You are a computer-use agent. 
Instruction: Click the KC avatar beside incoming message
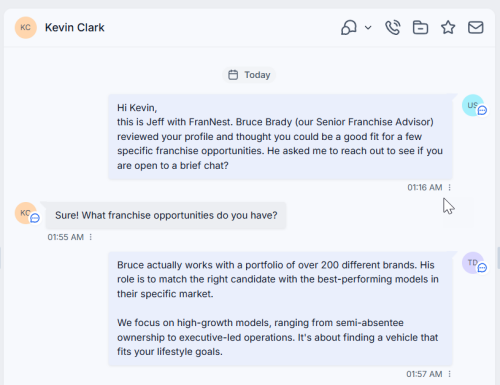[x=26, y=213]
